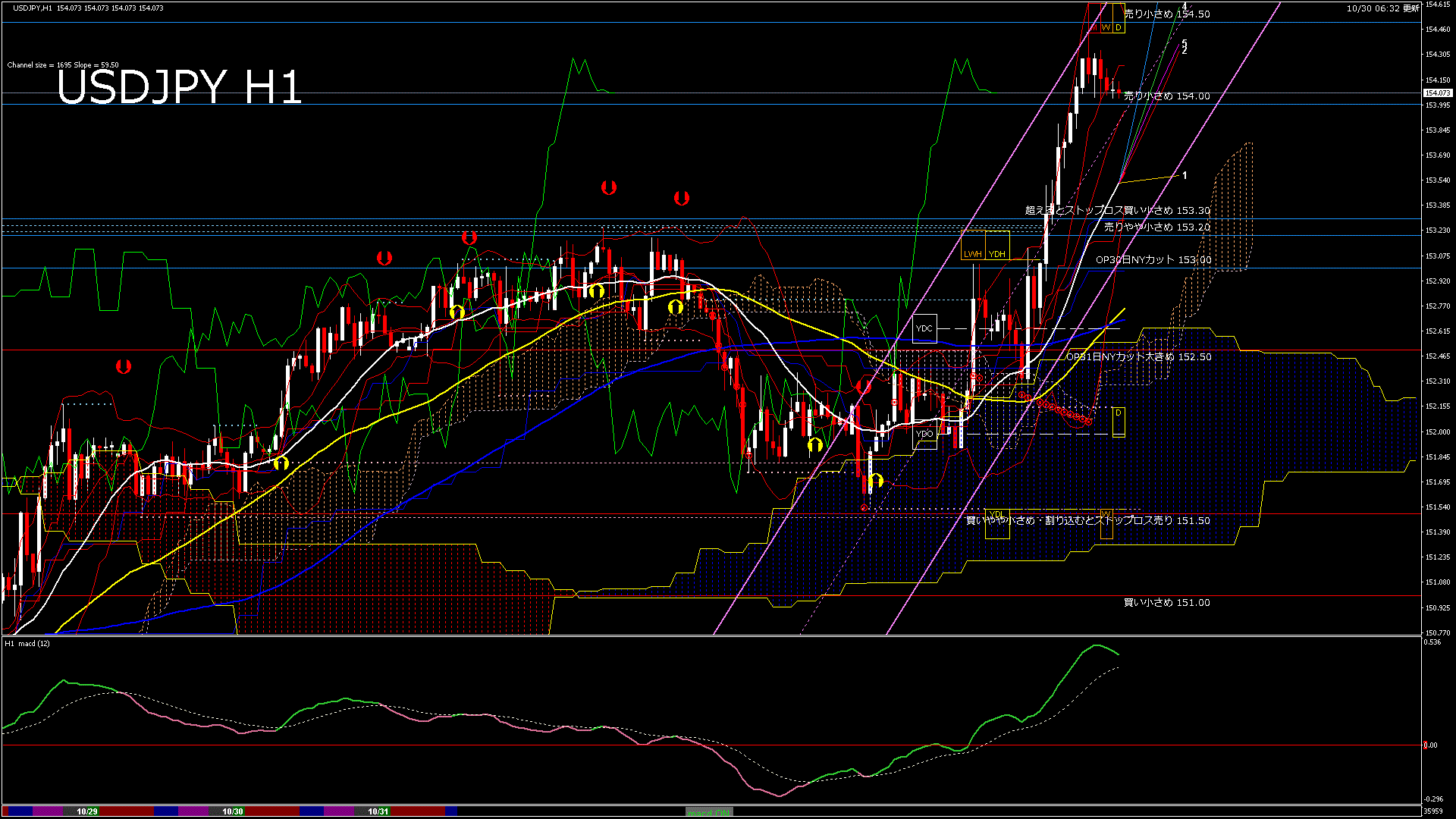Click the highest red sell arrow signal

(x=609, y=187)
